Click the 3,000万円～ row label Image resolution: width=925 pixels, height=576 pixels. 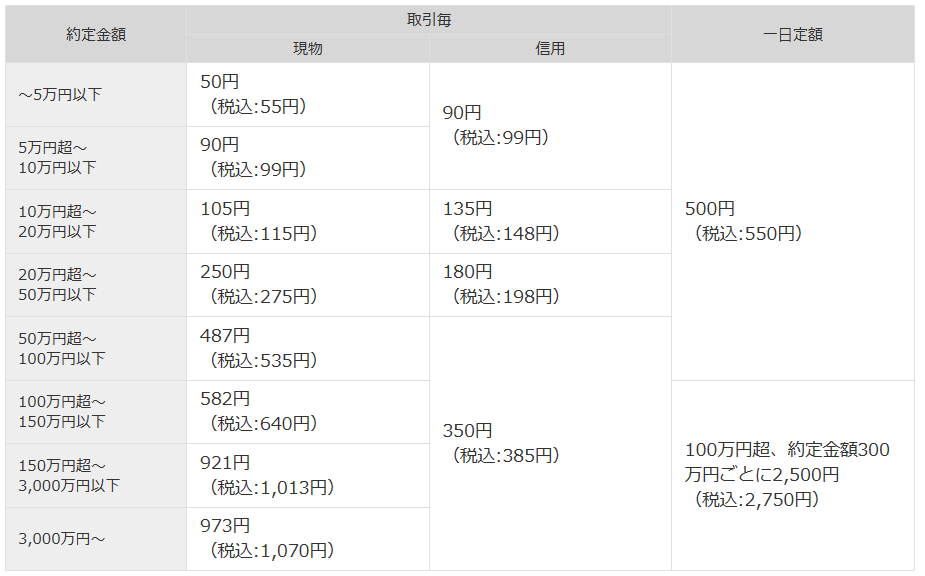[62, 539]
